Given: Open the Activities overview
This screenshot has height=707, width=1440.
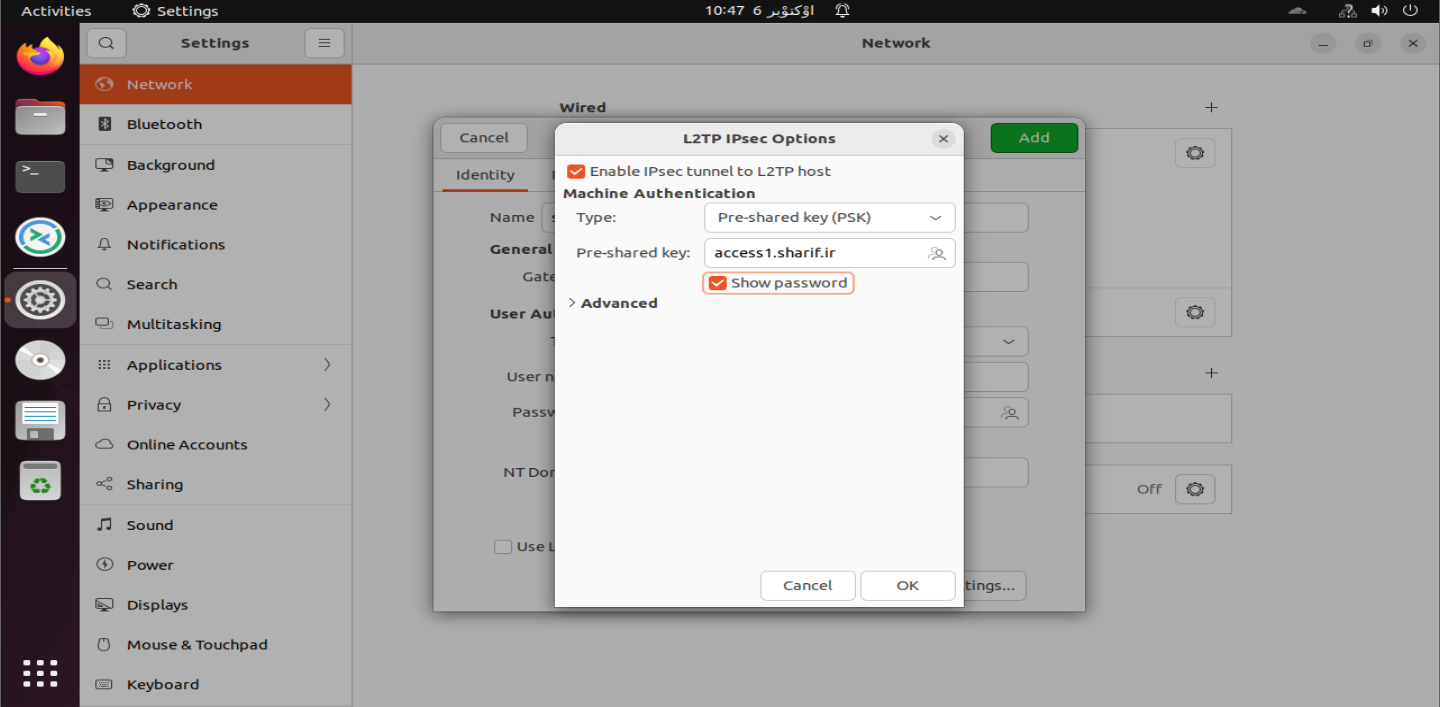Looking at the screenshot, I should [x=56, y=11].
